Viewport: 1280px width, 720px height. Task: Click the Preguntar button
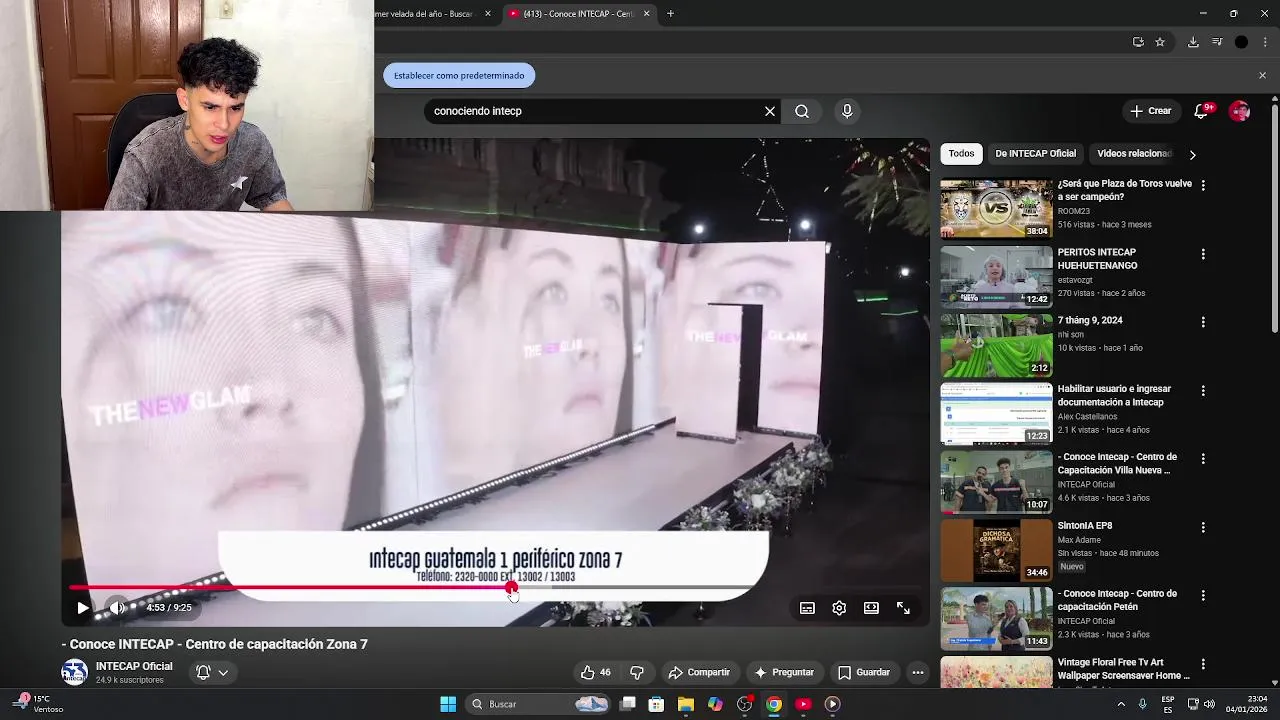click(784, 672)
